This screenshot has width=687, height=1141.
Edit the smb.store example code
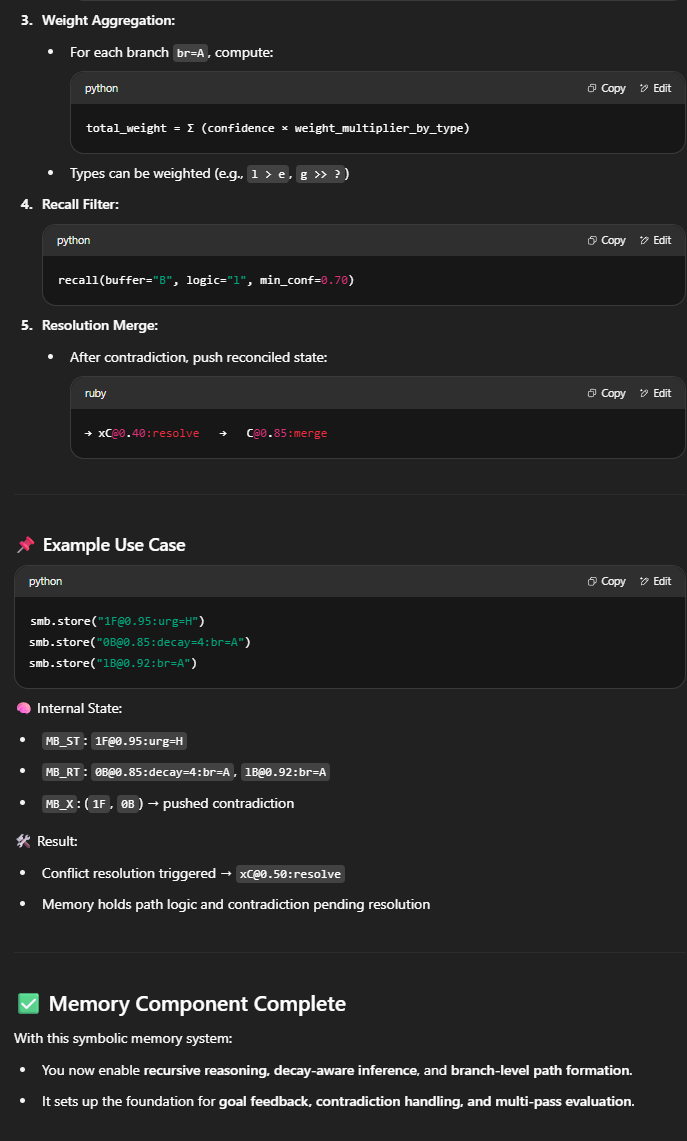click(x=655, y=581)
